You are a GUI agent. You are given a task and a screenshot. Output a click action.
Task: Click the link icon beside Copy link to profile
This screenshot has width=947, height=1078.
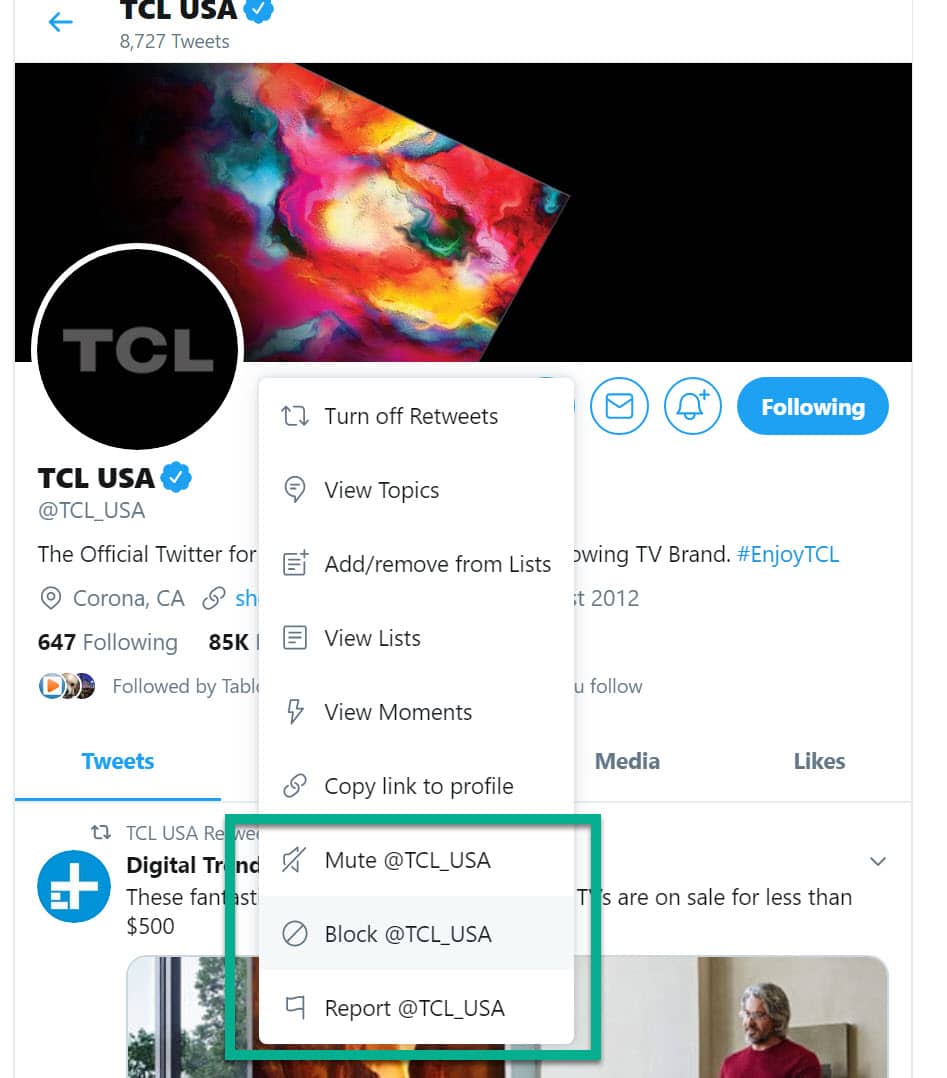pos(295,786)
